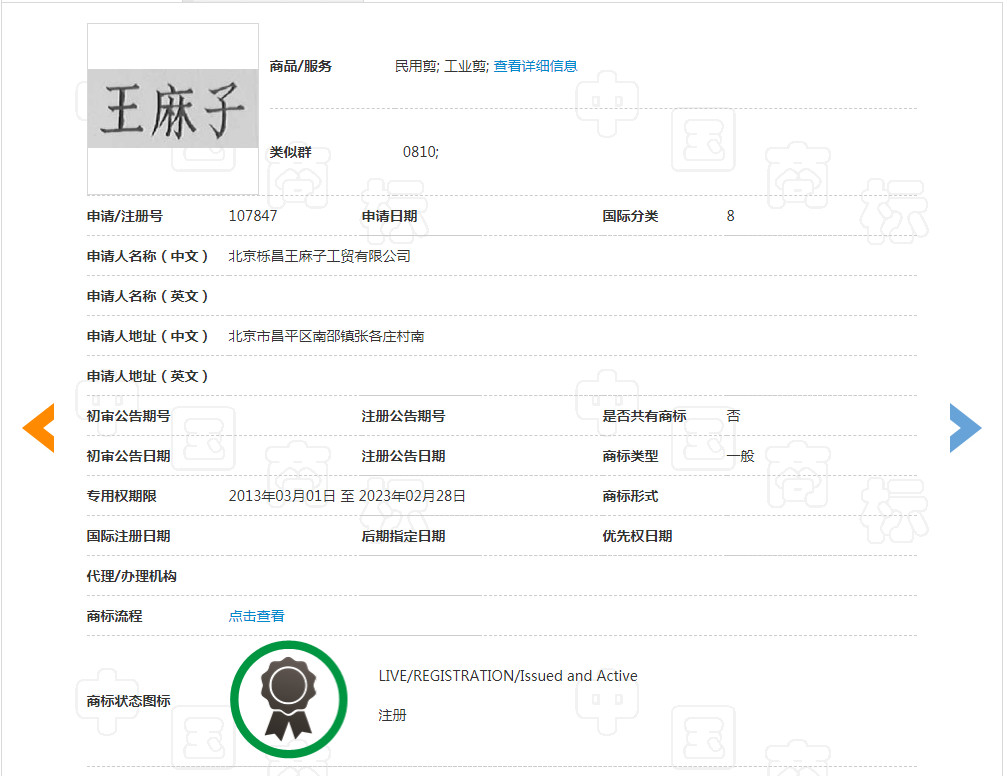Click the 申请人地址（英文）label
The height and width of the screenshot is (776, 1007).
148,376
